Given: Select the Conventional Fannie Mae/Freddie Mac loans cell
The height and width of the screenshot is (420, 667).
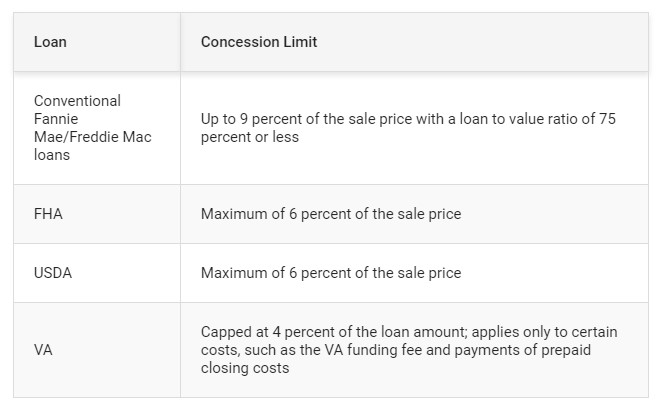Looking at the screenshot, I should point(97,128).
